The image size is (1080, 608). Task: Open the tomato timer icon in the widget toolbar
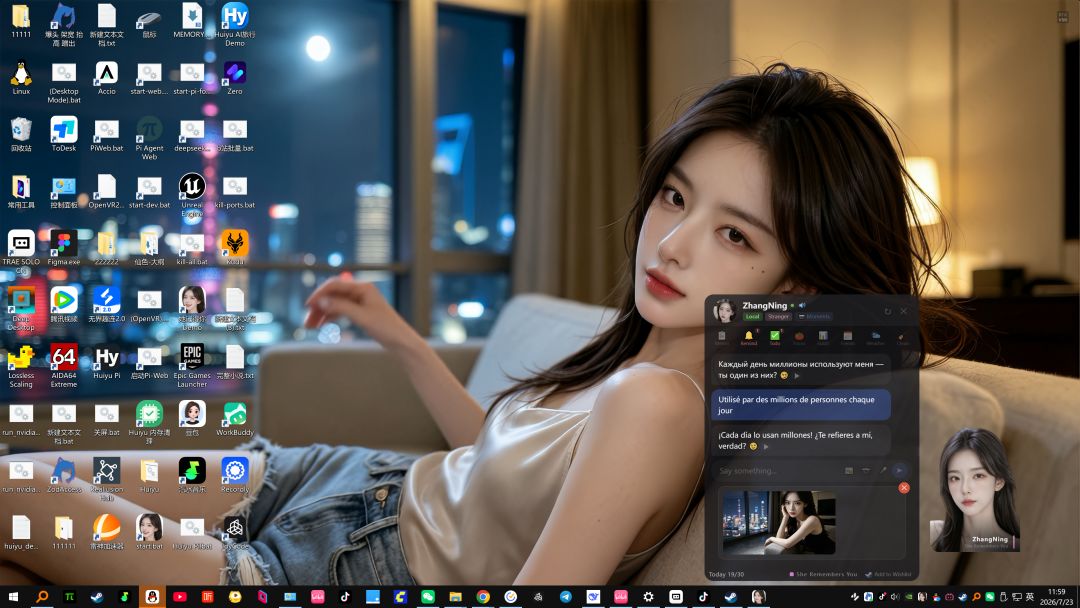pos(799,337)
